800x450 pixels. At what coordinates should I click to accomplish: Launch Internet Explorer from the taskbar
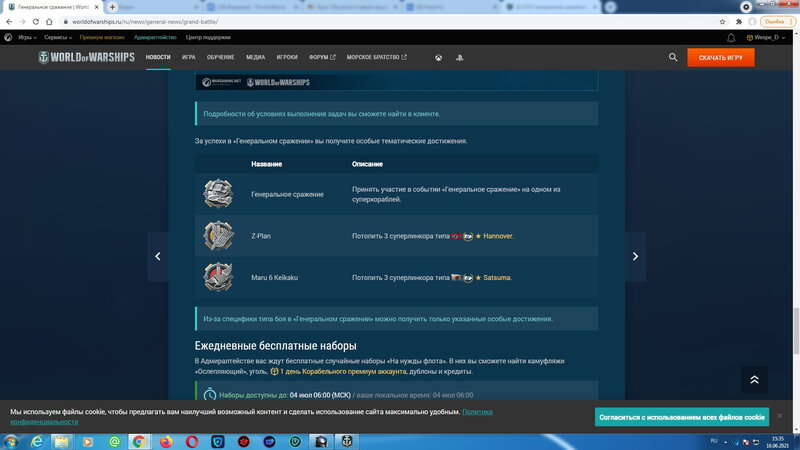click(x=37, y=442)
